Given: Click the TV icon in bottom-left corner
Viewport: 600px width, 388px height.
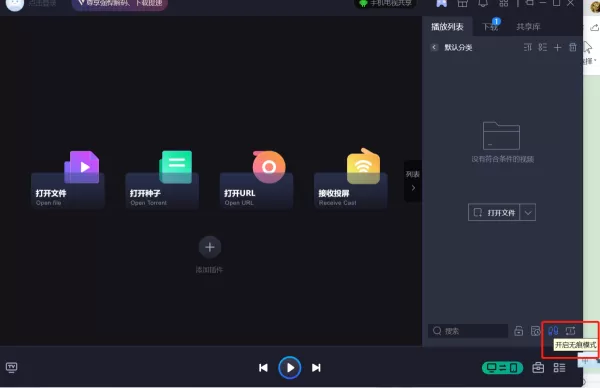Looking at the screenshot, I should pos(11,367).
